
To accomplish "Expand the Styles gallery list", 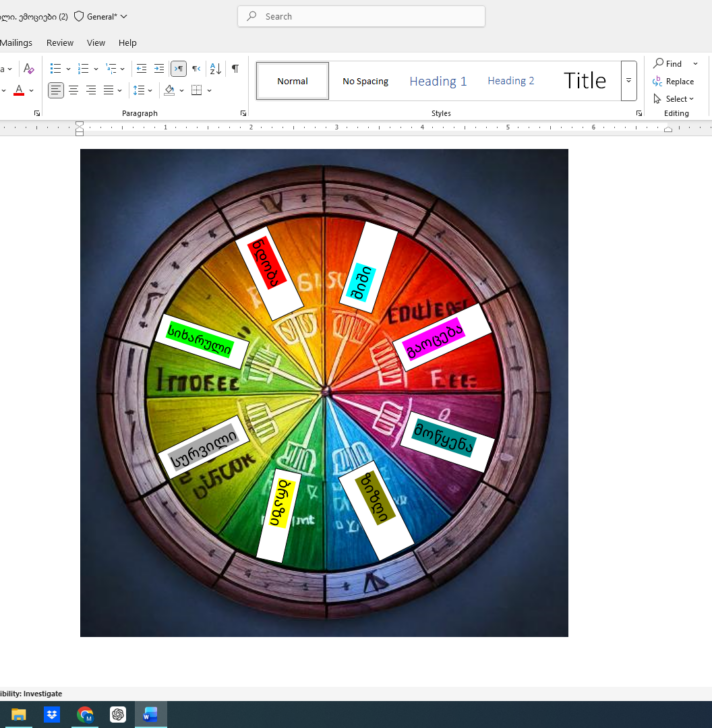I will point(628,81).
